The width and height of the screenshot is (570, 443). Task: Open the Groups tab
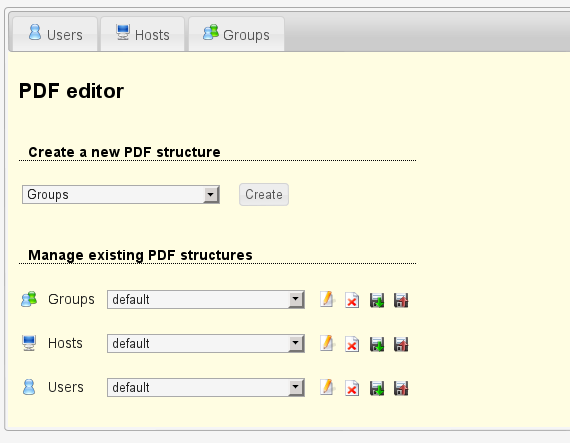coord(236,34)
